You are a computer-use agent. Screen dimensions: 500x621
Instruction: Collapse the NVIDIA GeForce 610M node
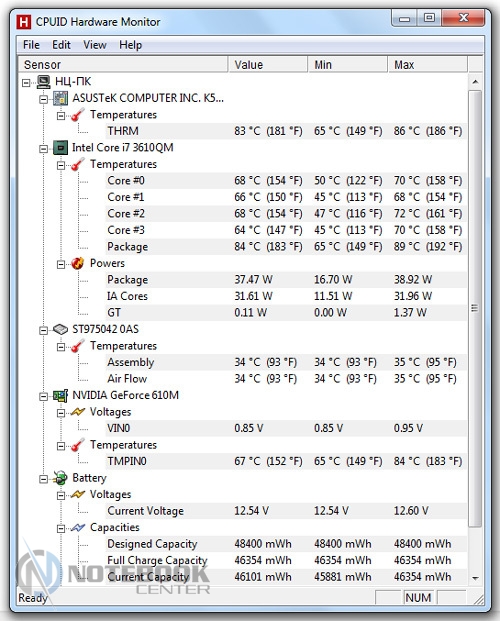pos(44,396)
